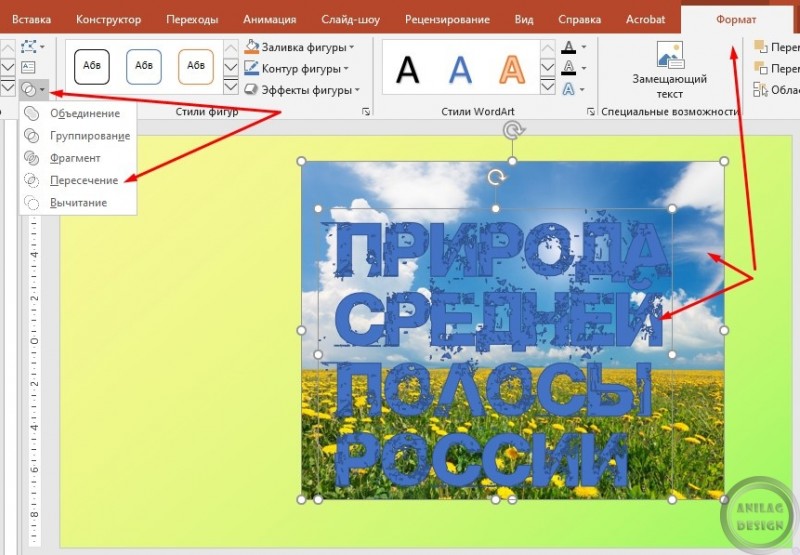The height and width of the screenshot is (555, 800).
Task: Click the picture's top-right corner handle
Action: click(724, 161)
